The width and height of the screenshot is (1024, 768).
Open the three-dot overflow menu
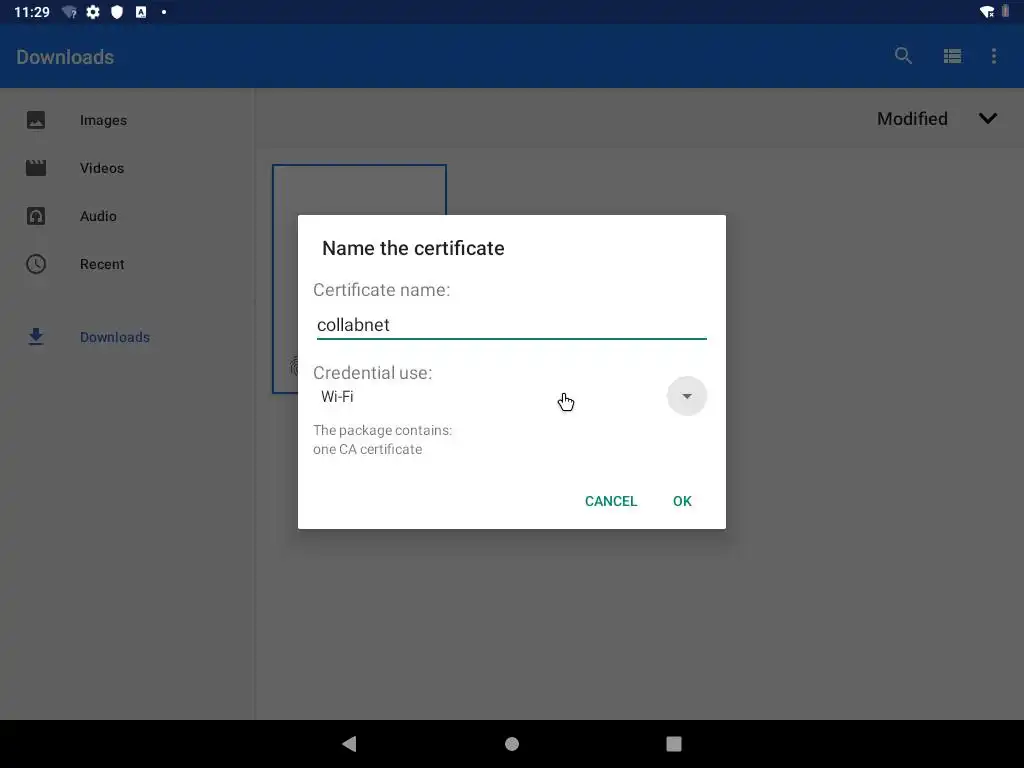(994, 56)
